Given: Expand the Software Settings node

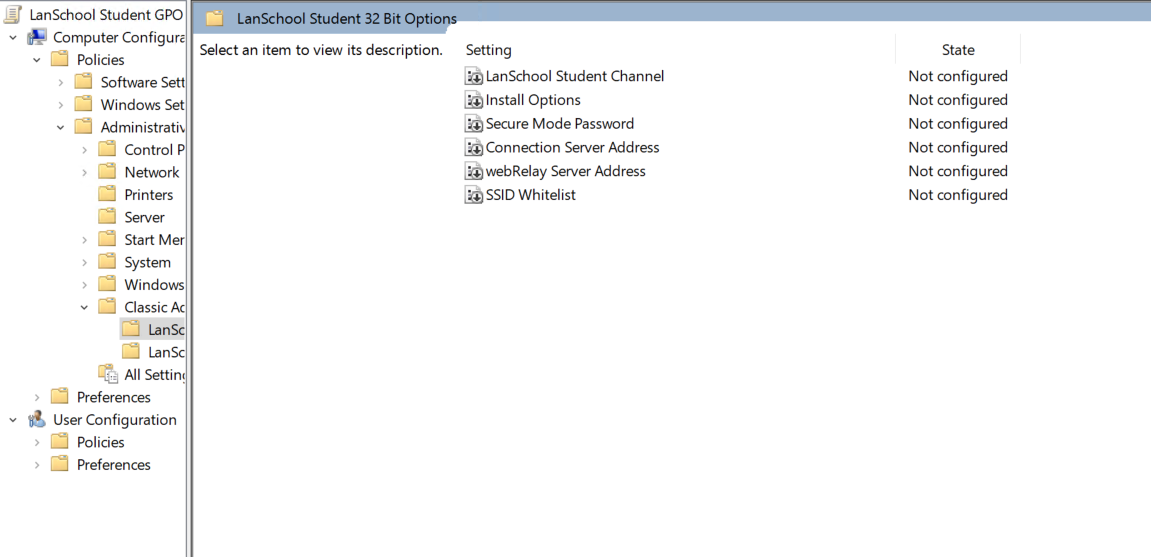Looking at the screenshot, I should [61, 82].
